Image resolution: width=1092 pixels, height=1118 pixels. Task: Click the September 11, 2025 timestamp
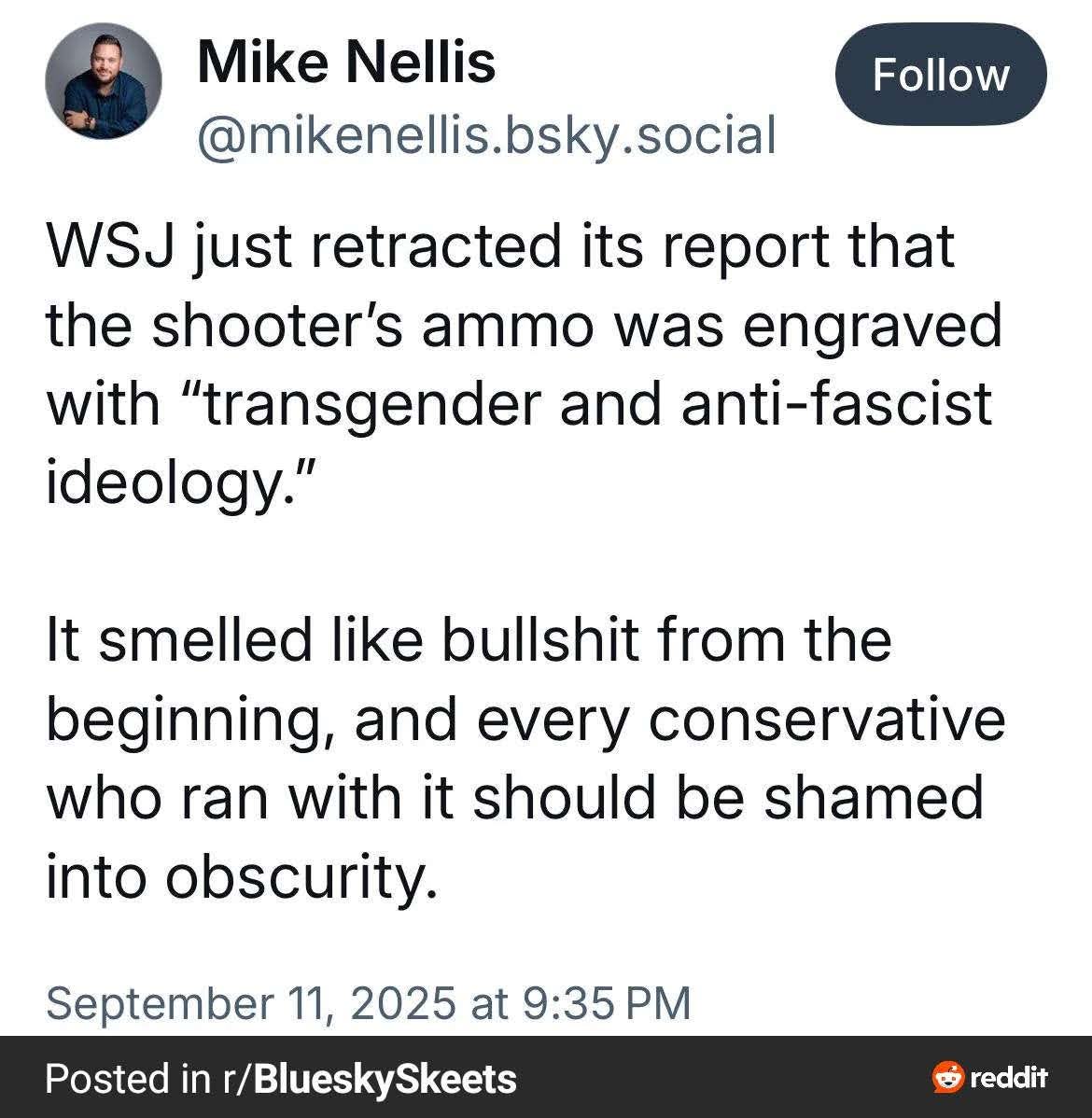[x=368, y=1003]
